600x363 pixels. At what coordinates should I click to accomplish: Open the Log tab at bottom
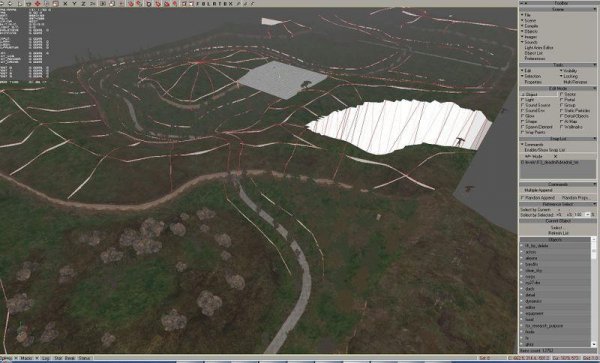click(46, 358)
